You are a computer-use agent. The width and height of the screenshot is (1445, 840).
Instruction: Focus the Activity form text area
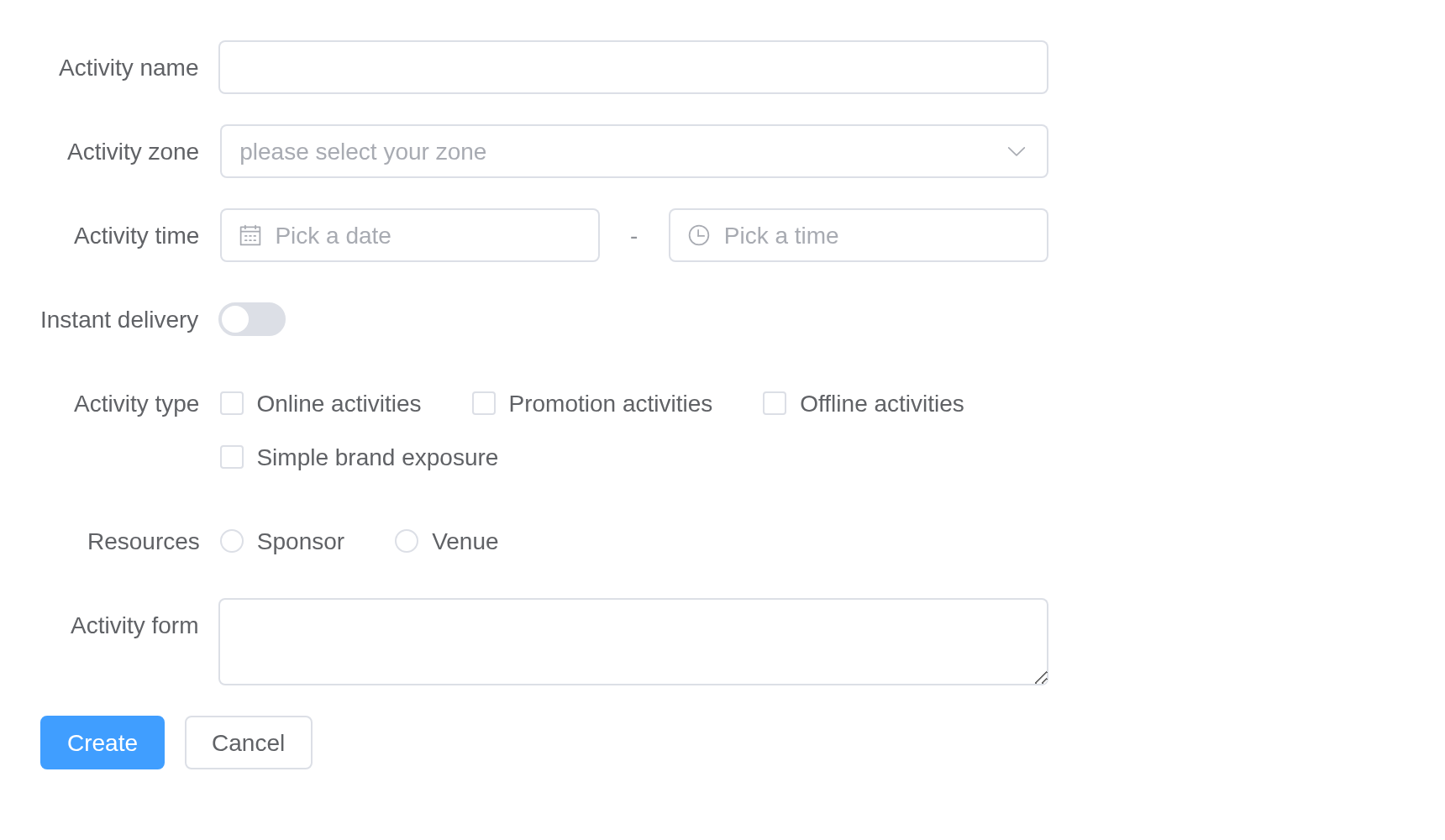[x=633, y=642]
